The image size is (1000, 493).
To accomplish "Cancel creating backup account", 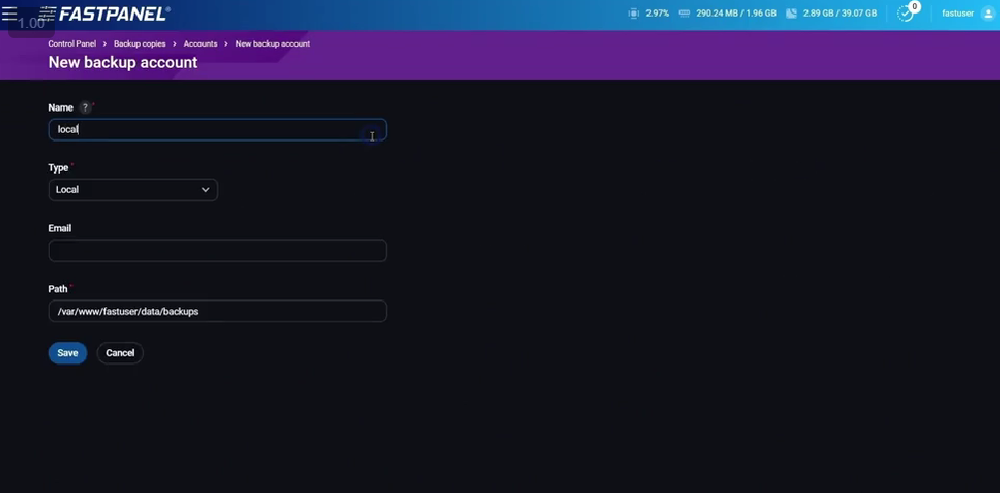I will pyautogui.click(x=120, y=353).
